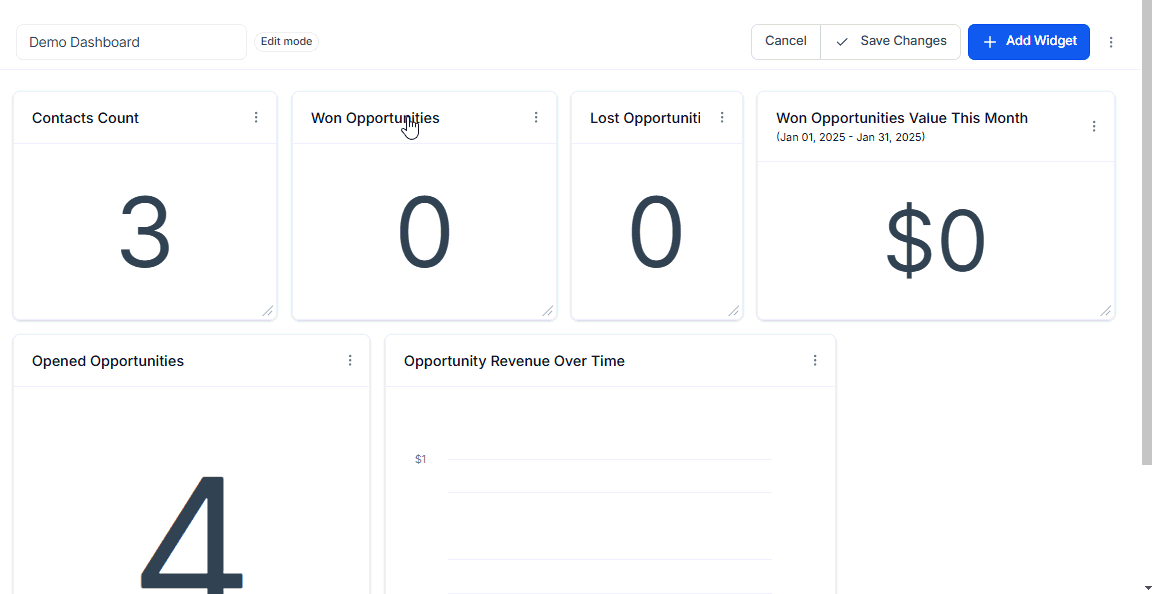Open dashboard more options menu beside Add Widget
The width and height of the screenshot is (1152, 594).
click(x=1111, y=42)
